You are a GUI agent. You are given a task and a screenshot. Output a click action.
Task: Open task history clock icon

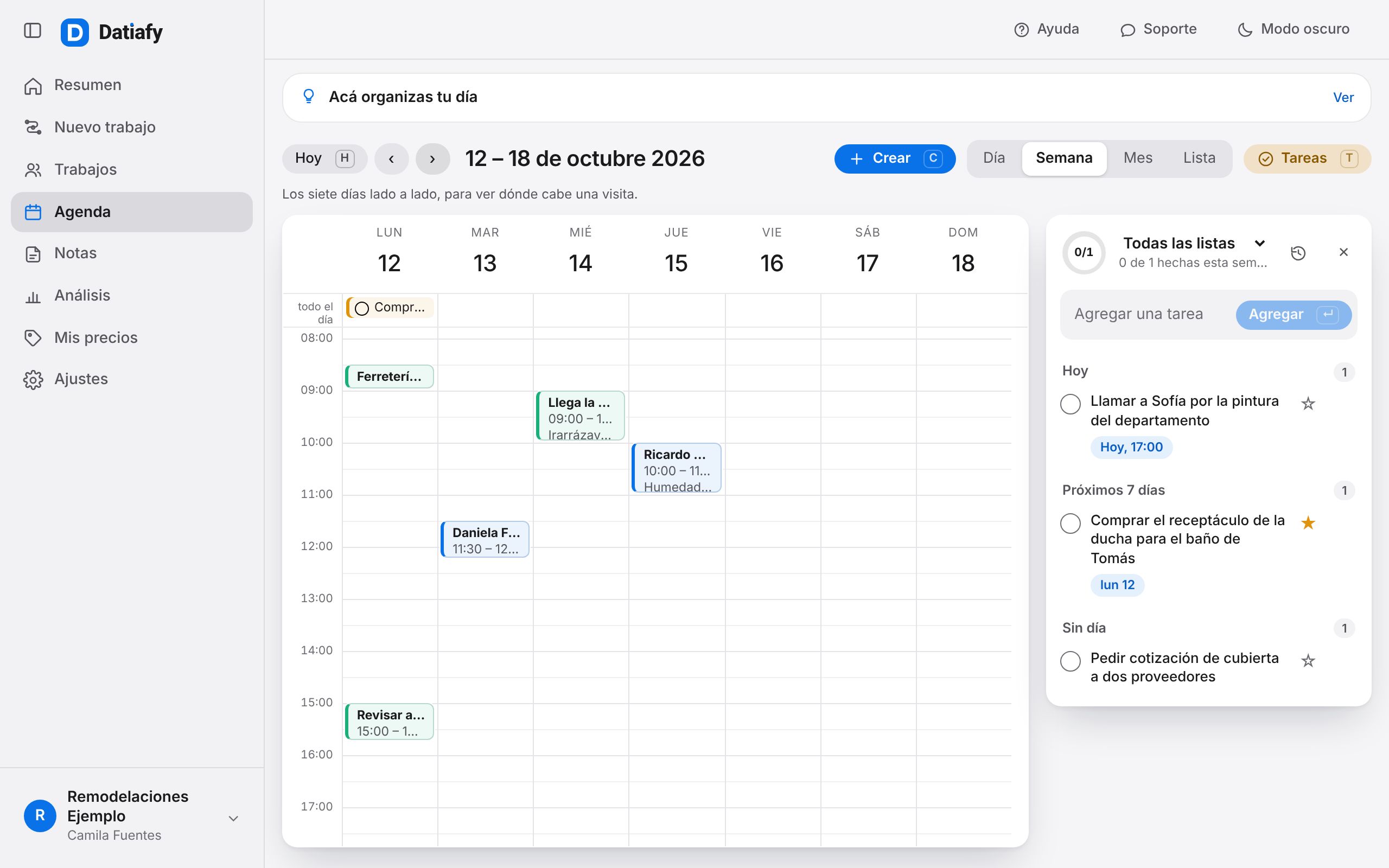[1298, 253]
